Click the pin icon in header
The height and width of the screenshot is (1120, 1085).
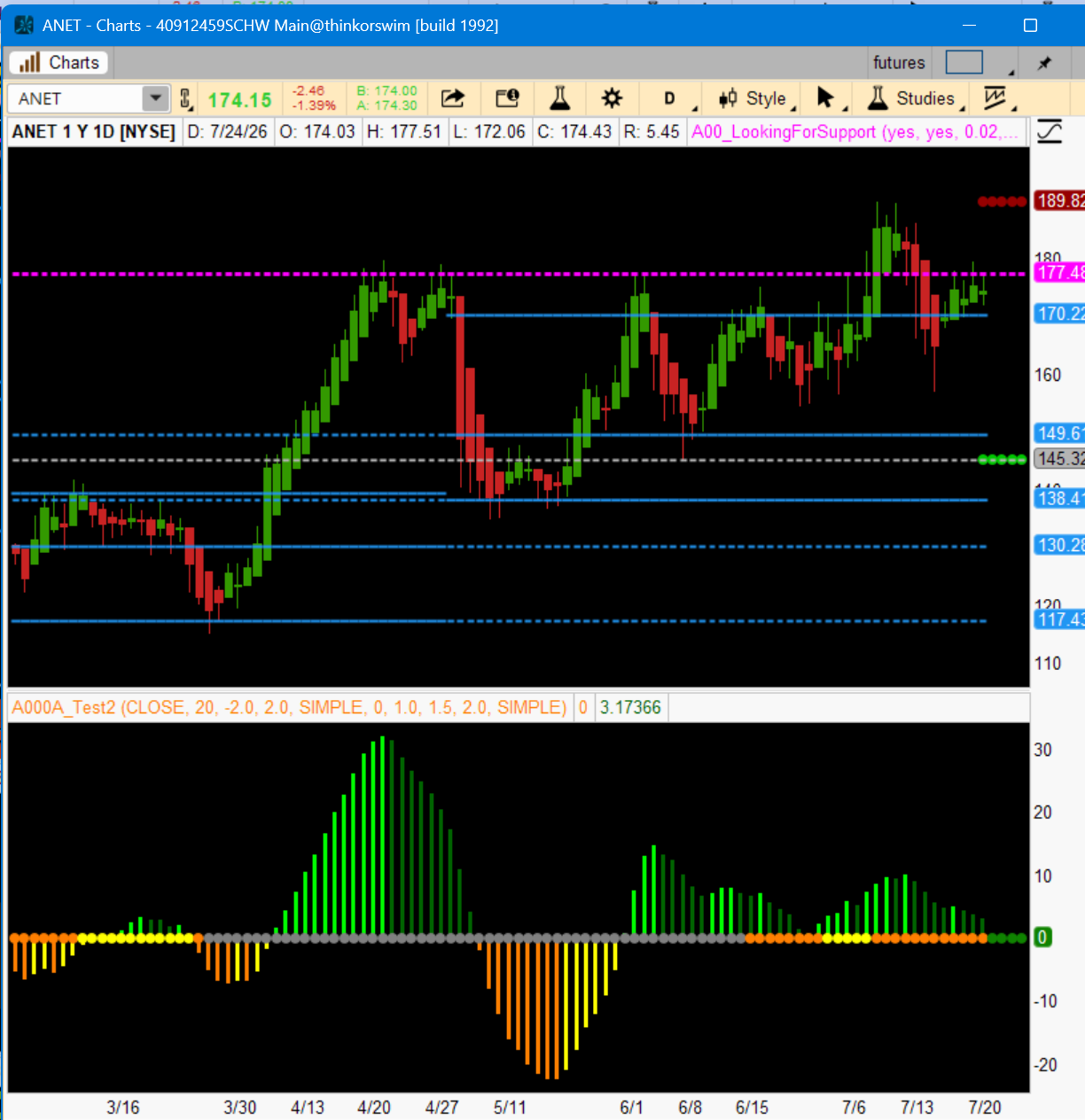point(1045,63)
